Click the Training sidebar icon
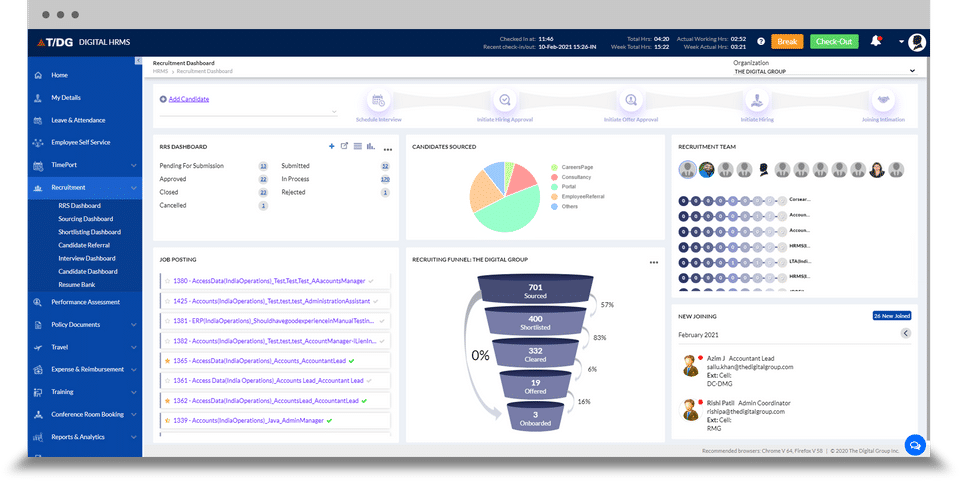Screen dimensions: 960x481 pyautogui.click(x=38, y=392)
